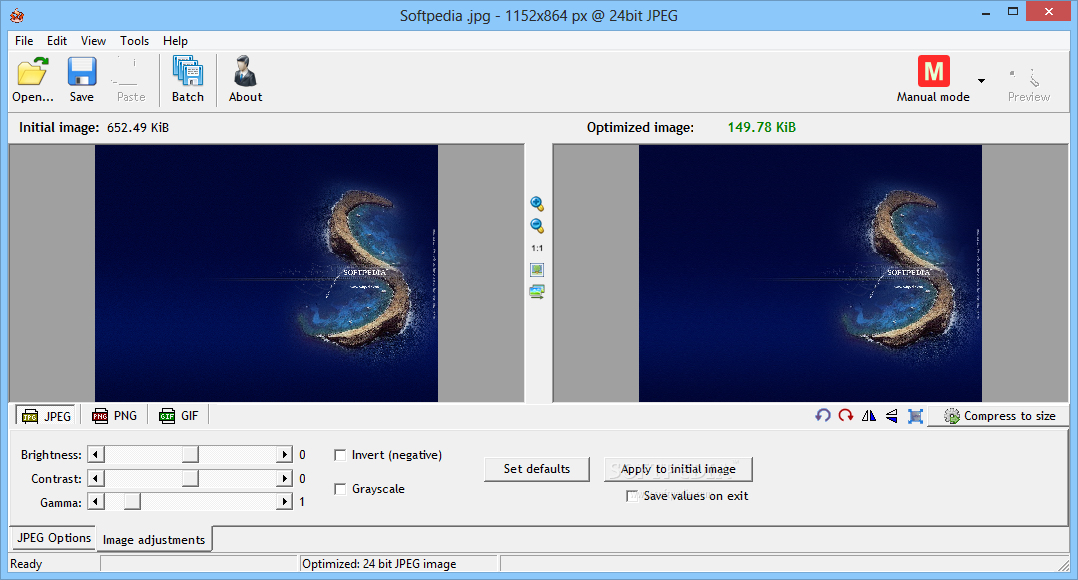Click the optimized size 149.78 KiB value

[x=761, y=127]
